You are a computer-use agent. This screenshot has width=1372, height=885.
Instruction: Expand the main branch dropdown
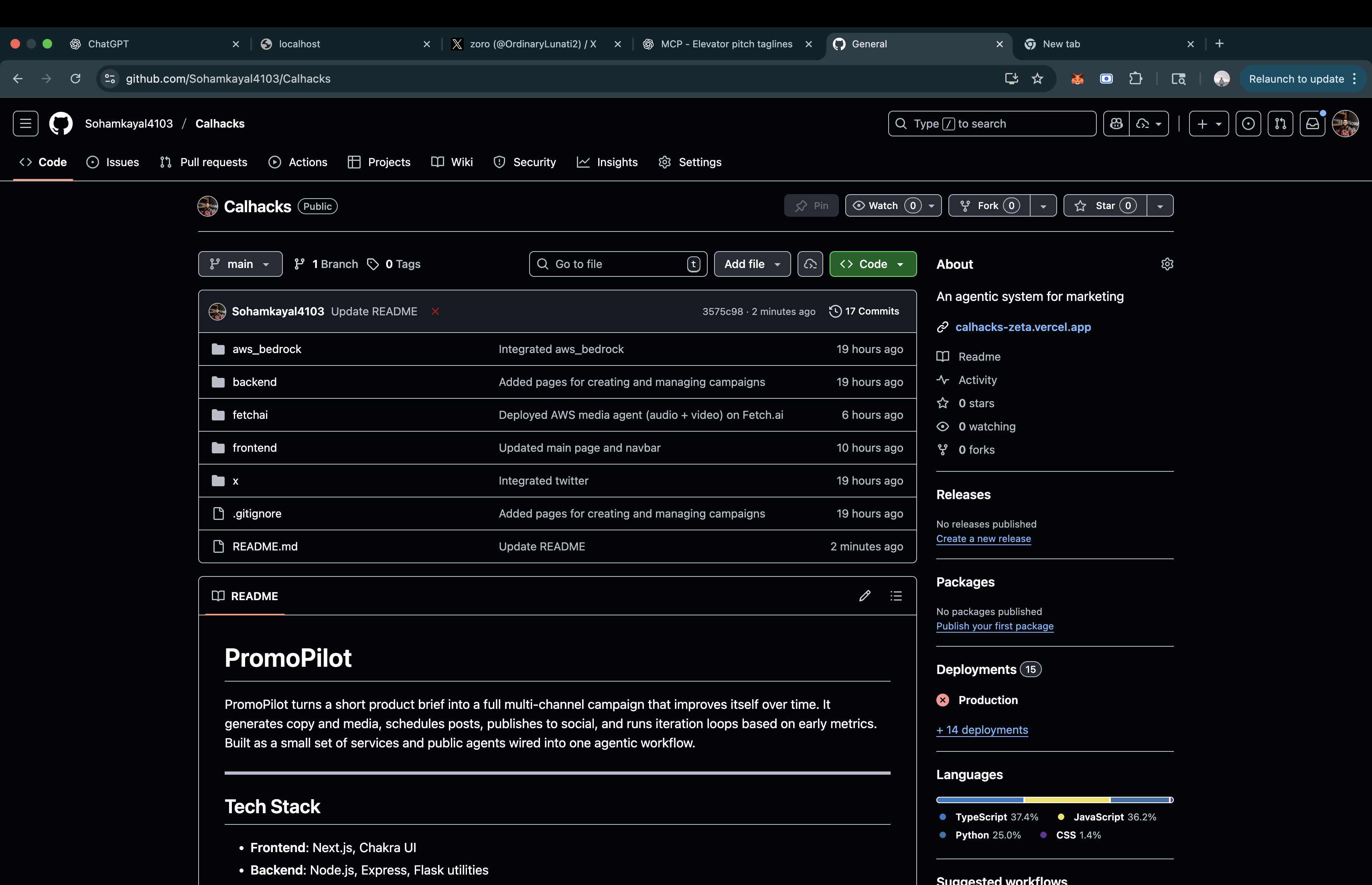click(240, 264)
